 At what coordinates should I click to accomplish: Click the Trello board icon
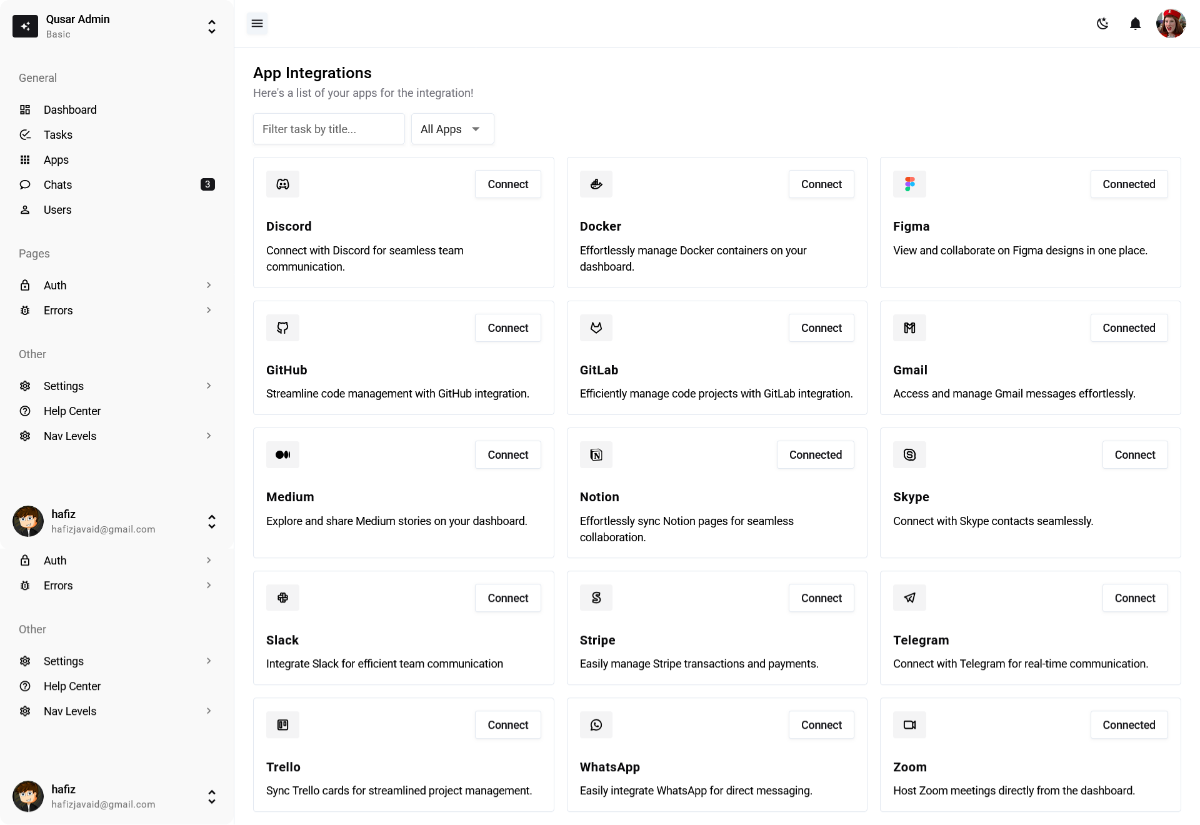283,725
